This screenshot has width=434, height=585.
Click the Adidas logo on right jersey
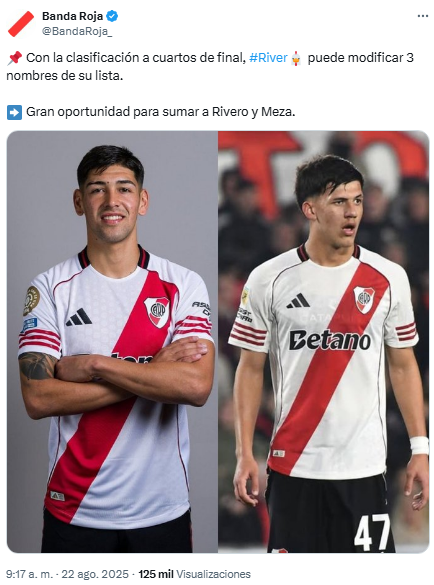[298, 301]
